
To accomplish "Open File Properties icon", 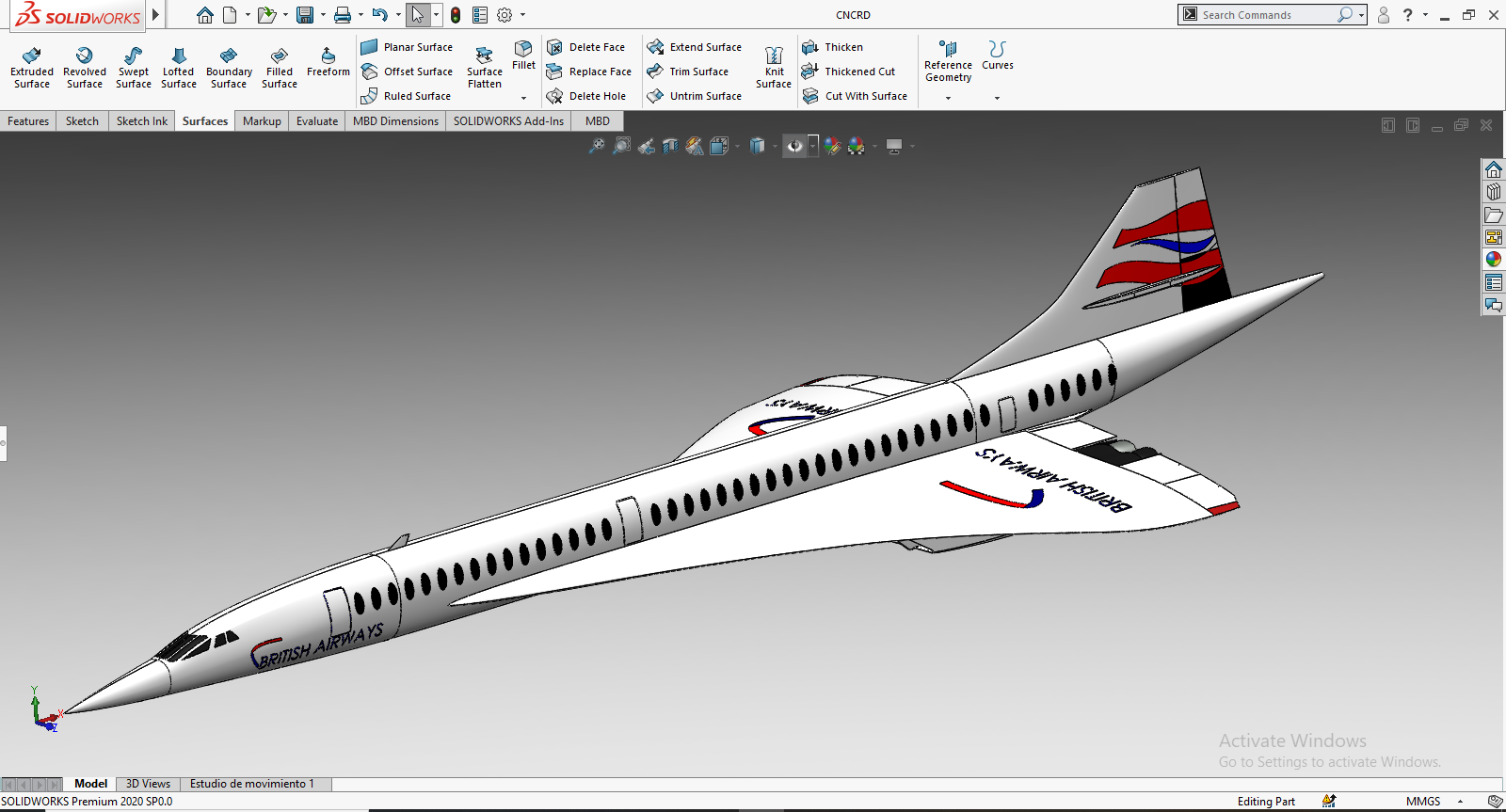I will coord(480,15).
